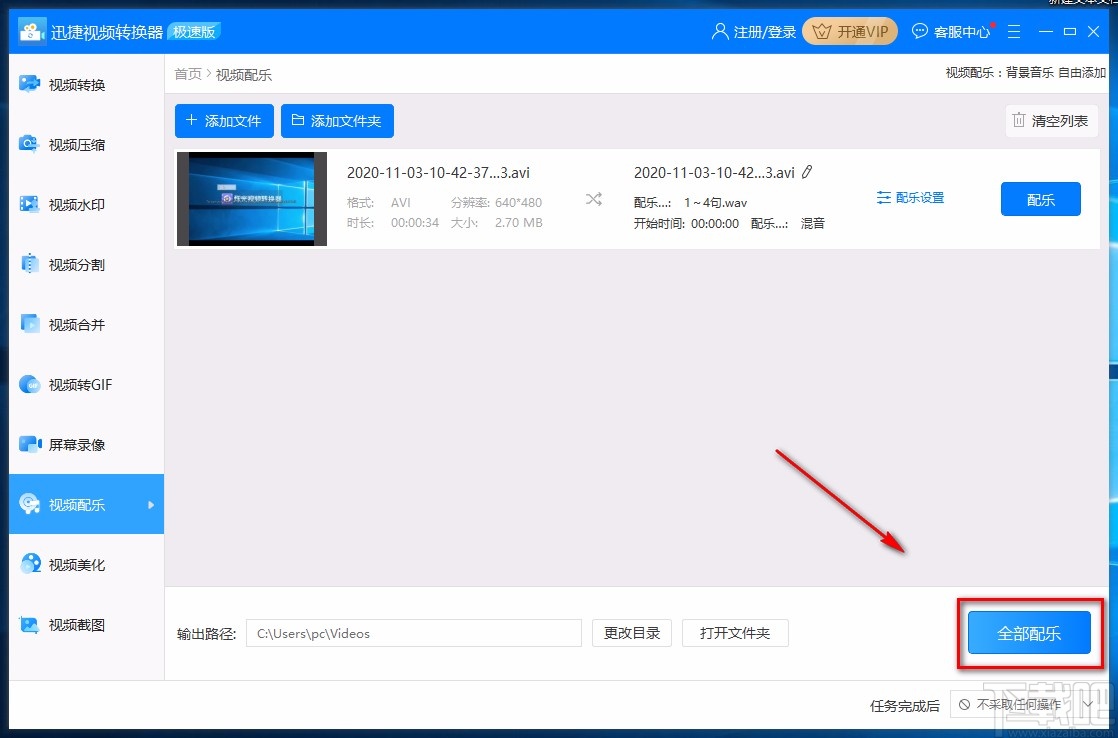Click the shuffle arrows icon beside the video

click(594, 198)
